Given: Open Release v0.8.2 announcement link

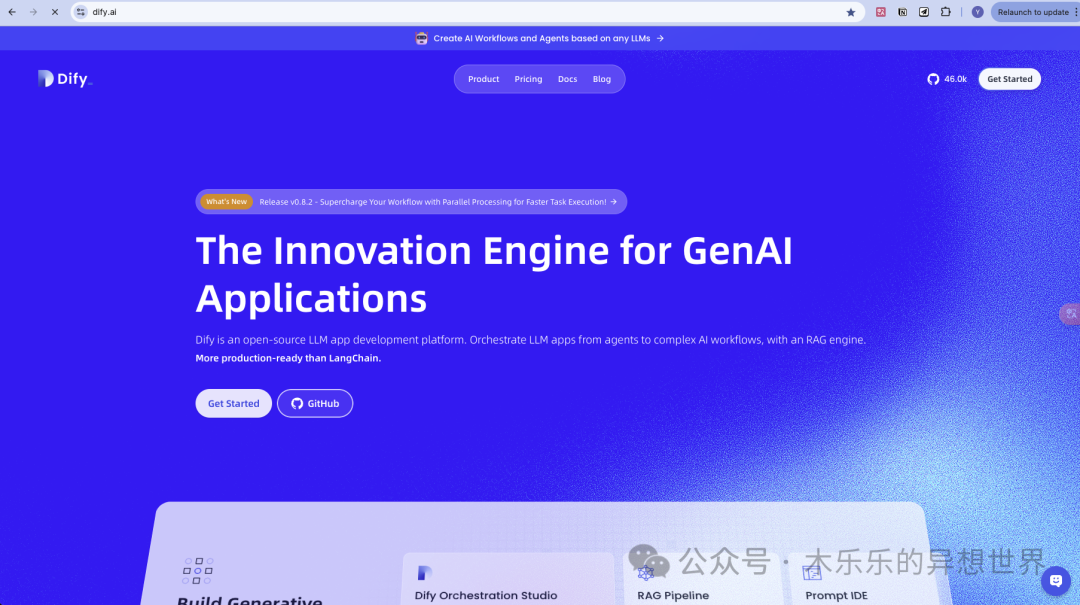Looking at the screenshot, I should click(438, 202).
